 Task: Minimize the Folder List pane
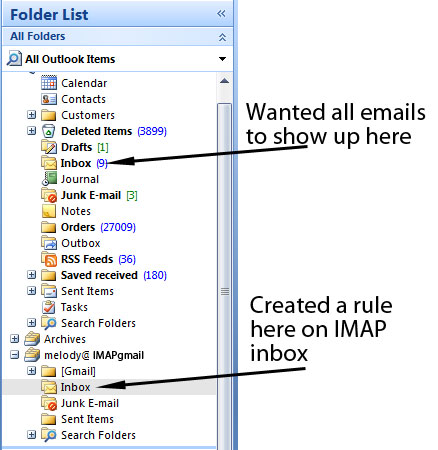pyautogui.click(x=221, y=14)
